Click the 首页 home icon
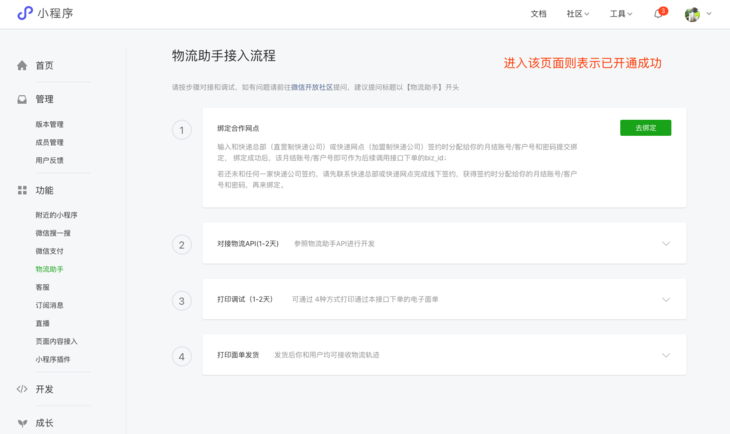730x434 pixels. pos(22,66)
